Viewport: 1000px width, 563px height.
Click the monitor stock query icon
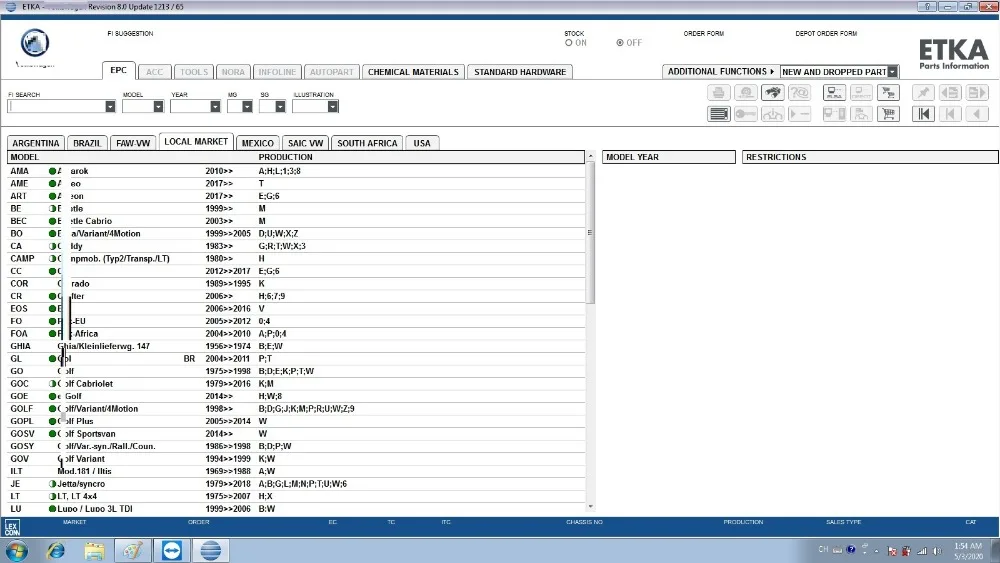[x=834, y=92]
